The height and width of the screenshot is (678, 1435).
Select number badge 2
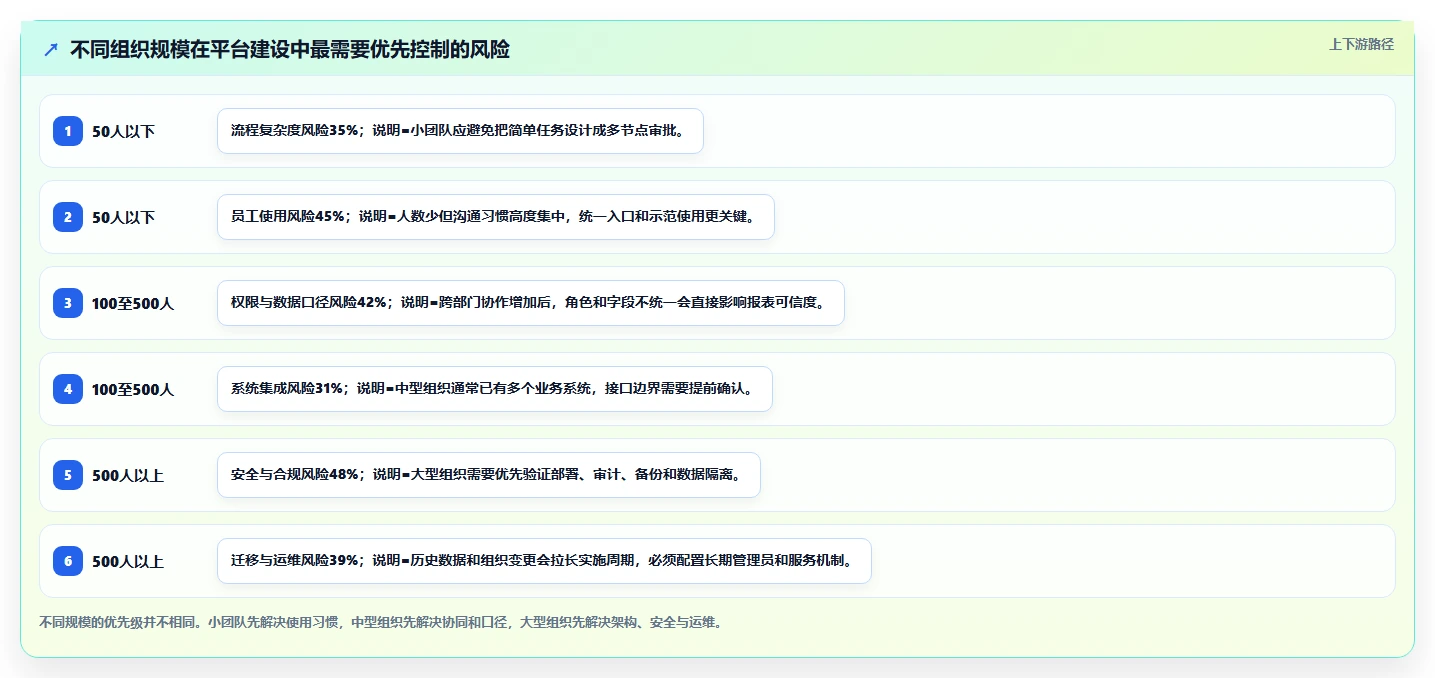(x=68, y=216)
